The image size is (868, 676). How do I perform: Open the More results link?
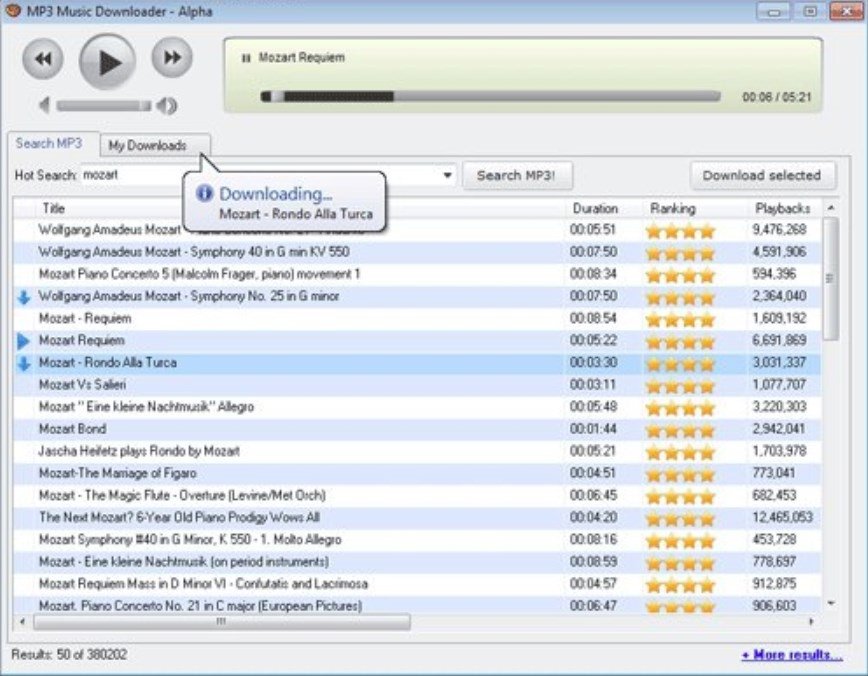point(792,655)
